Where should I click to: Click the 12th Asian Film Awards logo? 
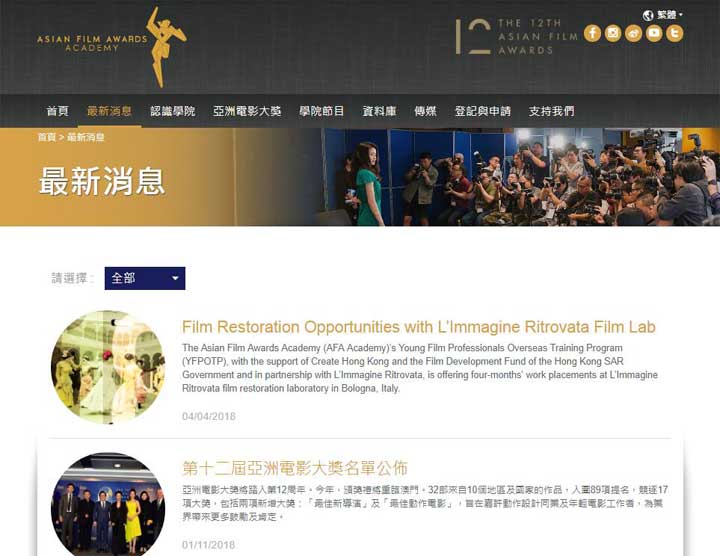tap(516, 37)
